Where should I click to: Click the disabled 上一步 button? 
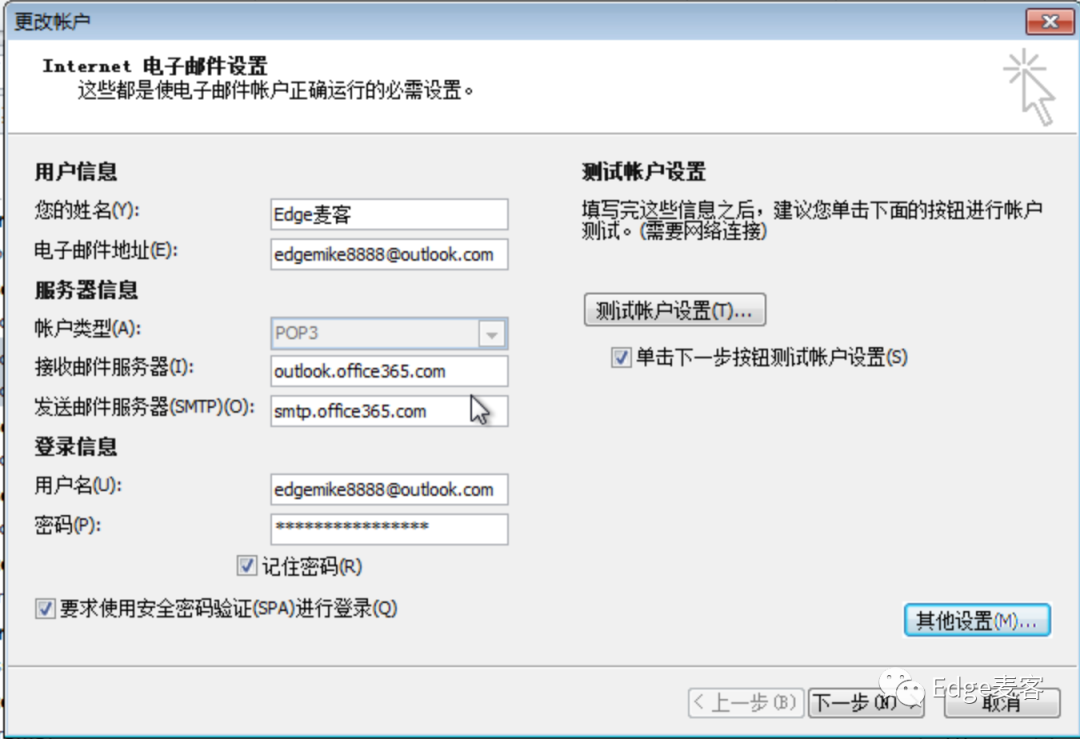tap(745, 703)
